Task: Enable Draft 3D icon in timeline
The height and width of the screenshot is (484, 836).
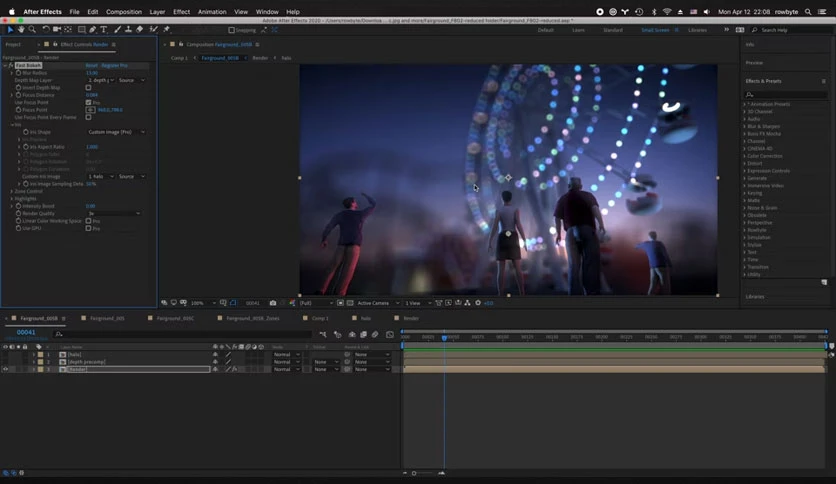Action: click(x=337, y=334)
